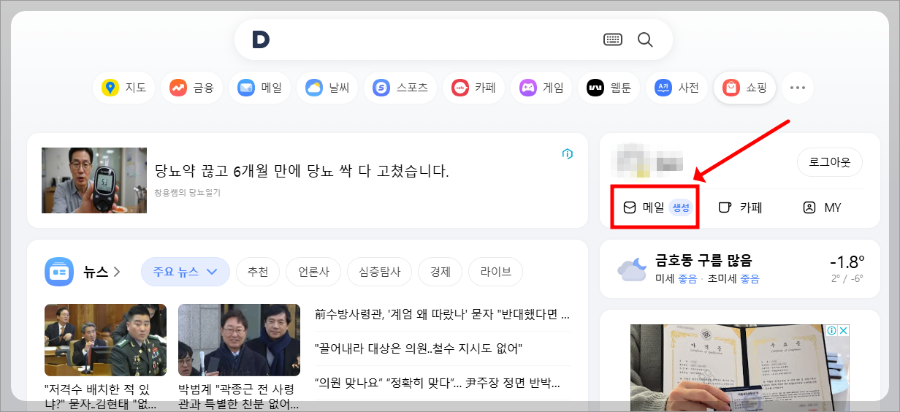Open 금융 finance shortcut
The height and width of the screenshot is (412, 900).
[x=191, y=88]
